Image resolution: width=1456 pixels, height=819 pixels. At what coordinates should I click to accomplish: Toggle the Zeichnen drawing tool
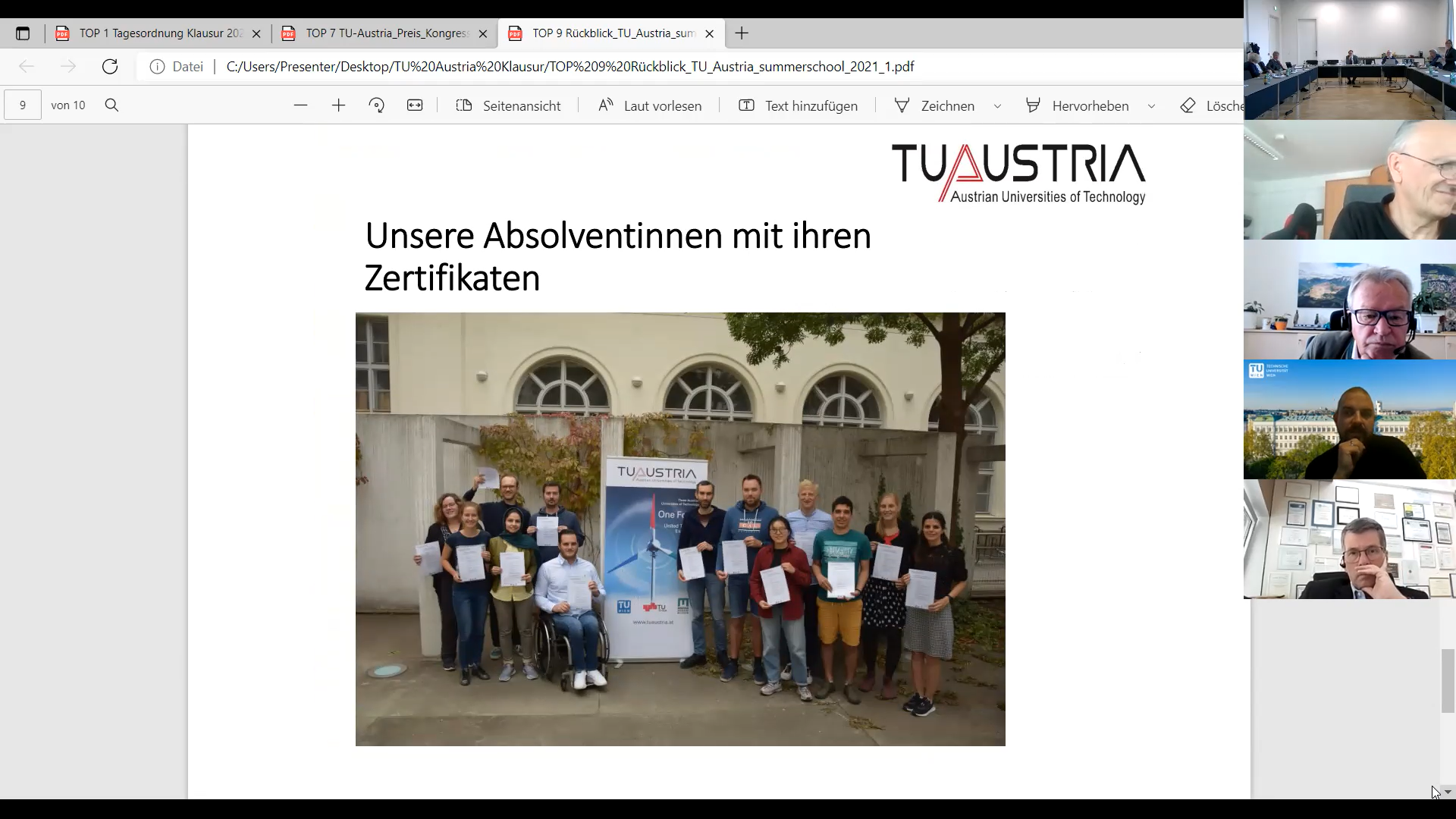[x=936, y=106]
